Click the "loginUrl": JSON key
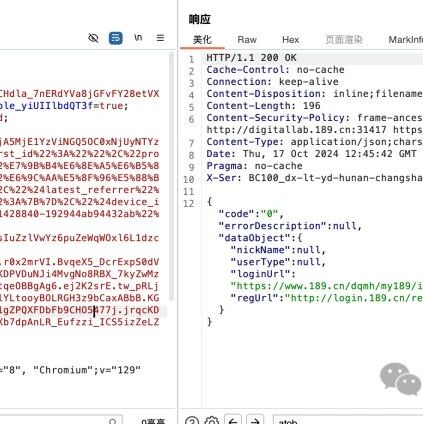This screenshot has width=423, height=424. pos(263,274)
